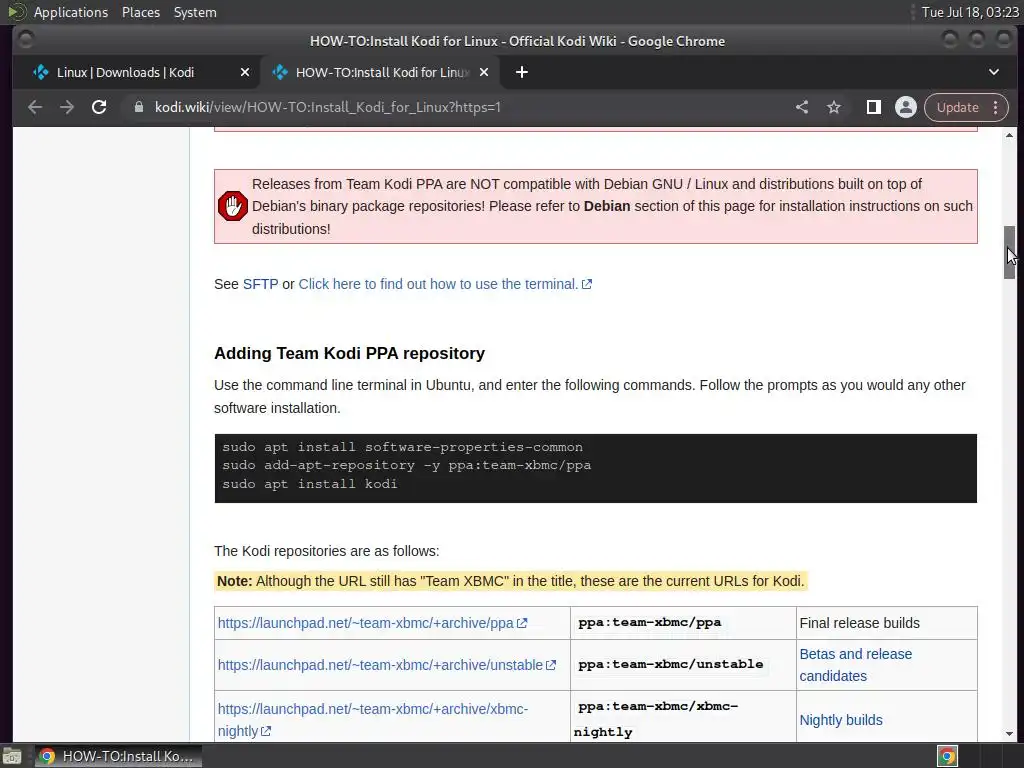The width and height of the screenshot is (1024, 768).
Task: Click the window menu button at title bar left
Action: point(25,40)
